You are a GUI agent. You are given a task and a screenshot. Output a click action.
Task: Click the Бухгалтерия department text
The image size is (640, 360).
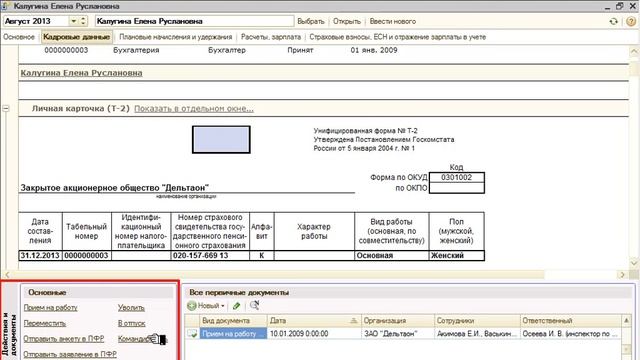pos(136,50)
